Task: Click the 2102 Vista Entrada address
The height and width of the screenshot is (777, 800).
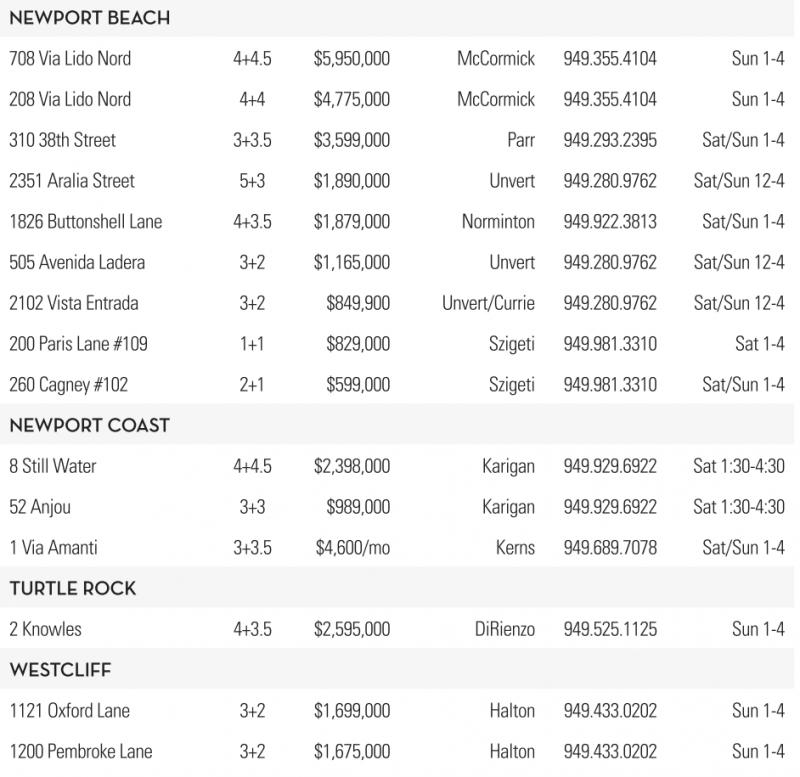Action: coord(73,303)
